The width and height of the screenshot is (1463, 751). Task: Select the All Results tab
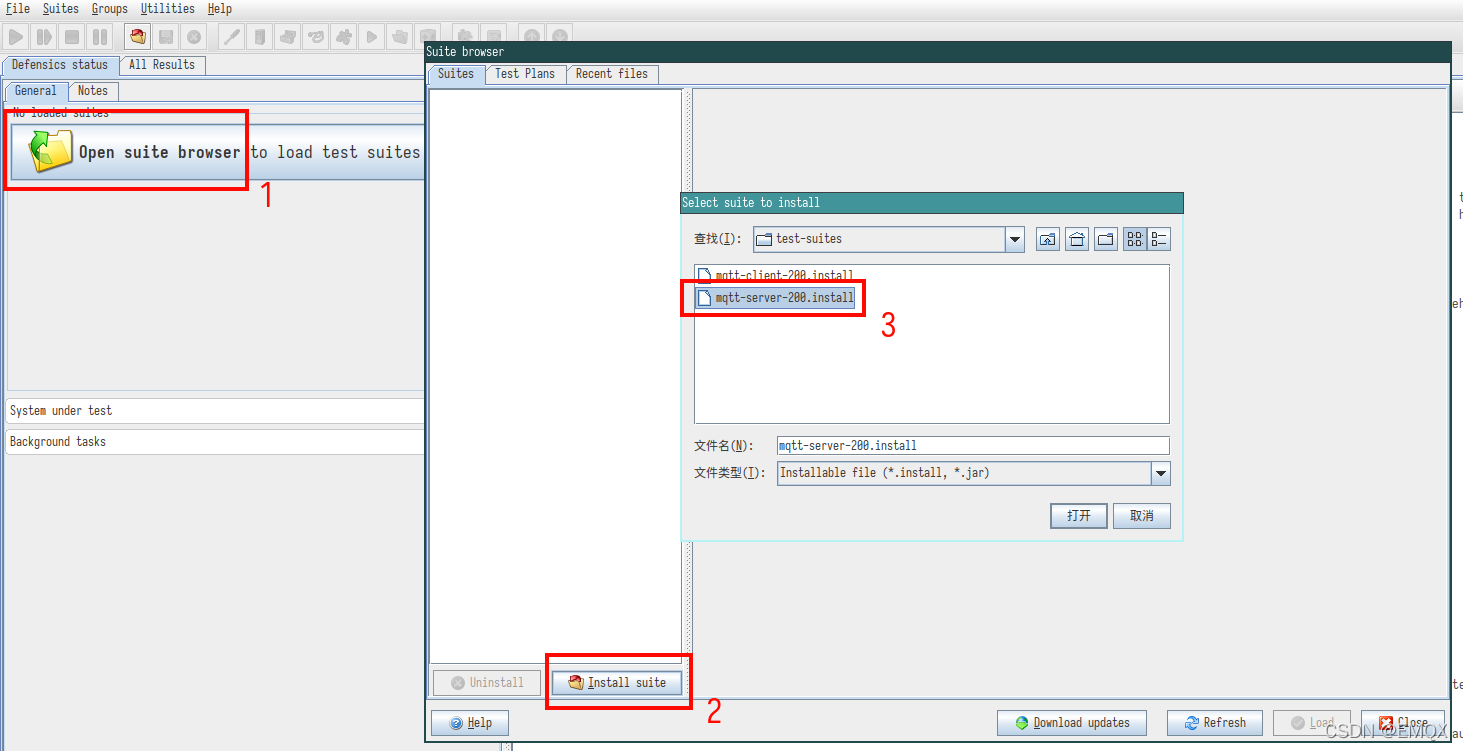point(162,65)
